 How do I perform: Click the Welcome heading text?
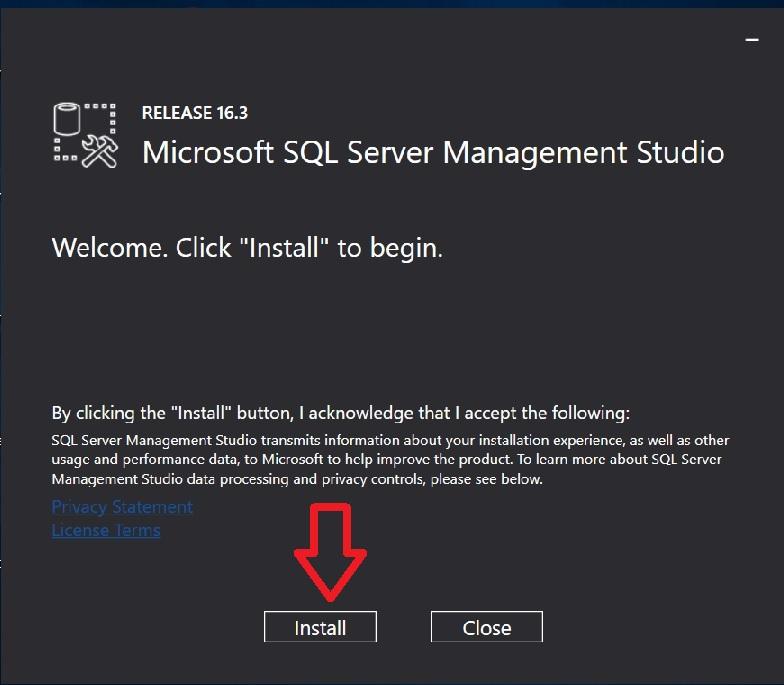click(247, 248)
